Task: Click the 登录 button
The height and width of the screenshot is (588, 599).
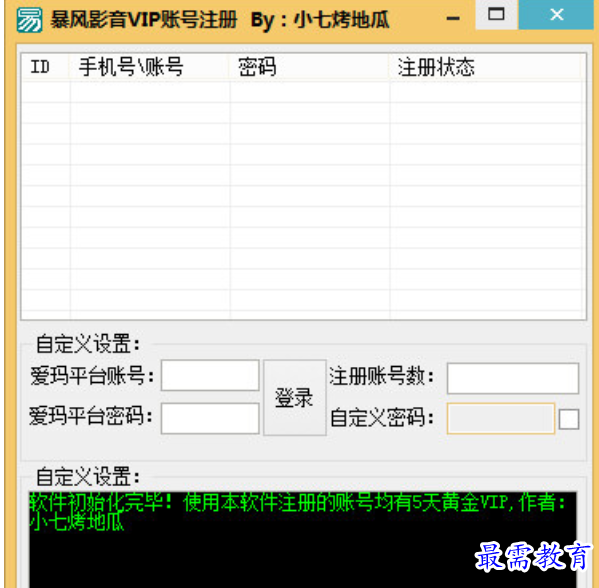Action: tap(295, 397)
